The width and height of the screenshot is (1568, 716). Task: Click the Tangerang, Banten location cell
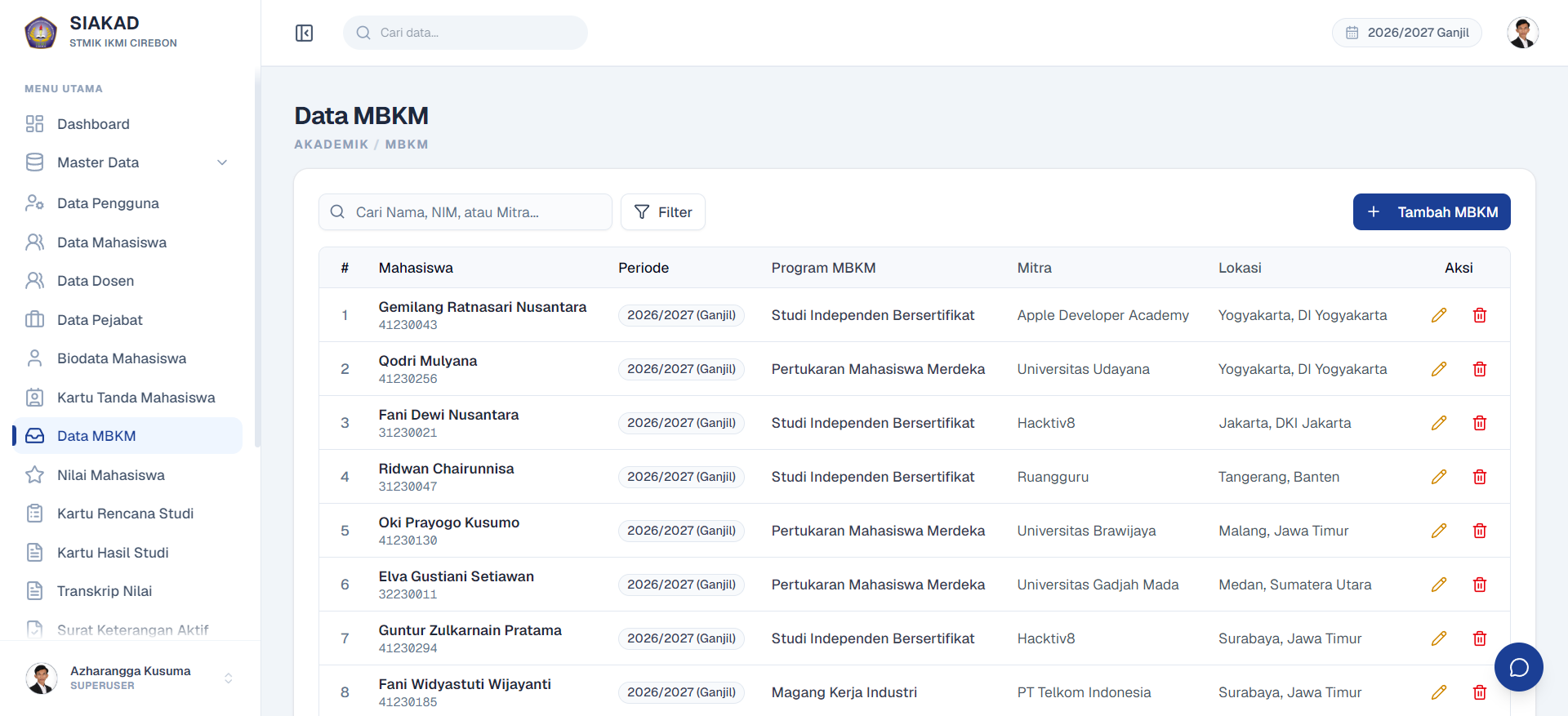(x=1279, y=477)
